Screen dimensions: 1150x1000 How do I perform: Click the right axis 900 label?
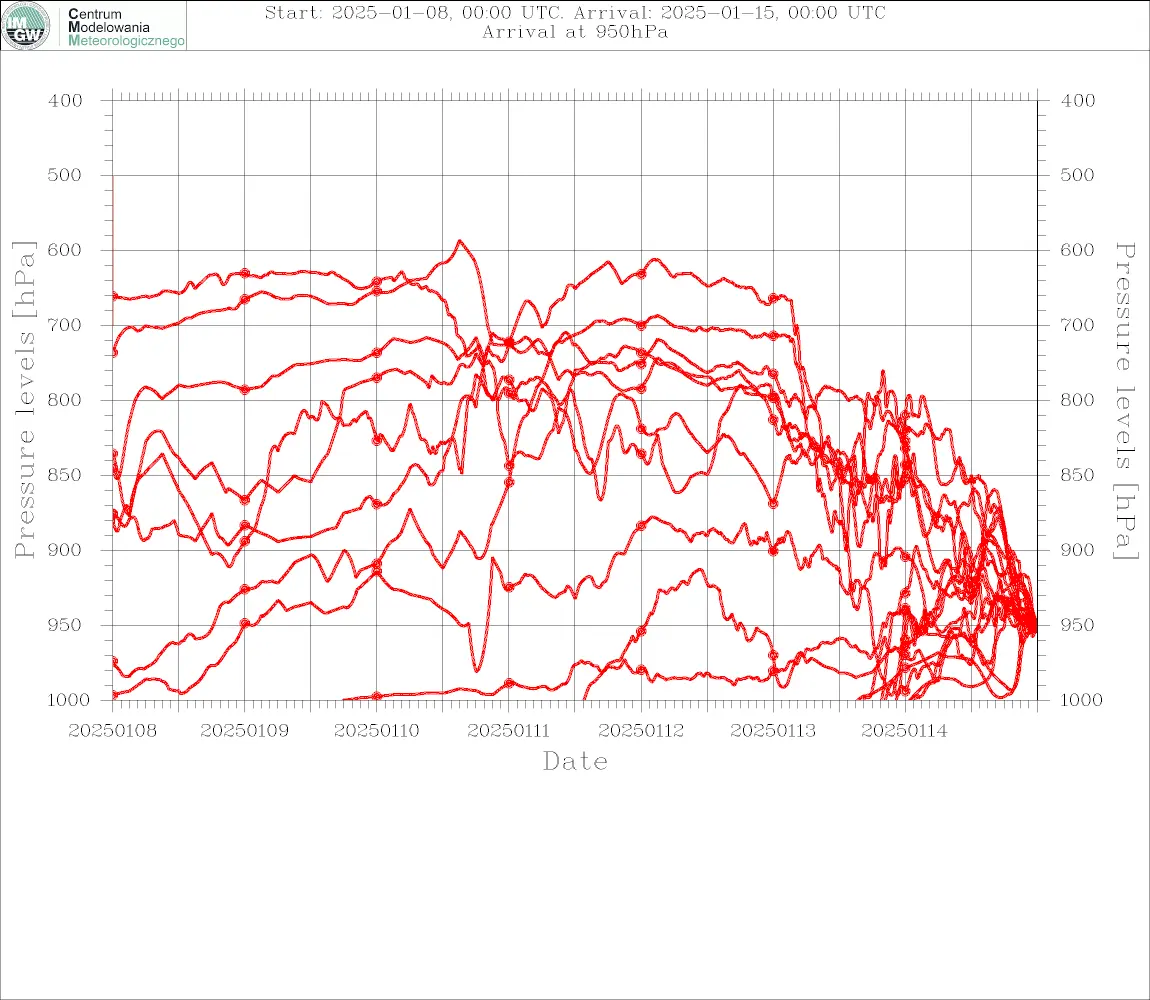[x=1077, y=550]
